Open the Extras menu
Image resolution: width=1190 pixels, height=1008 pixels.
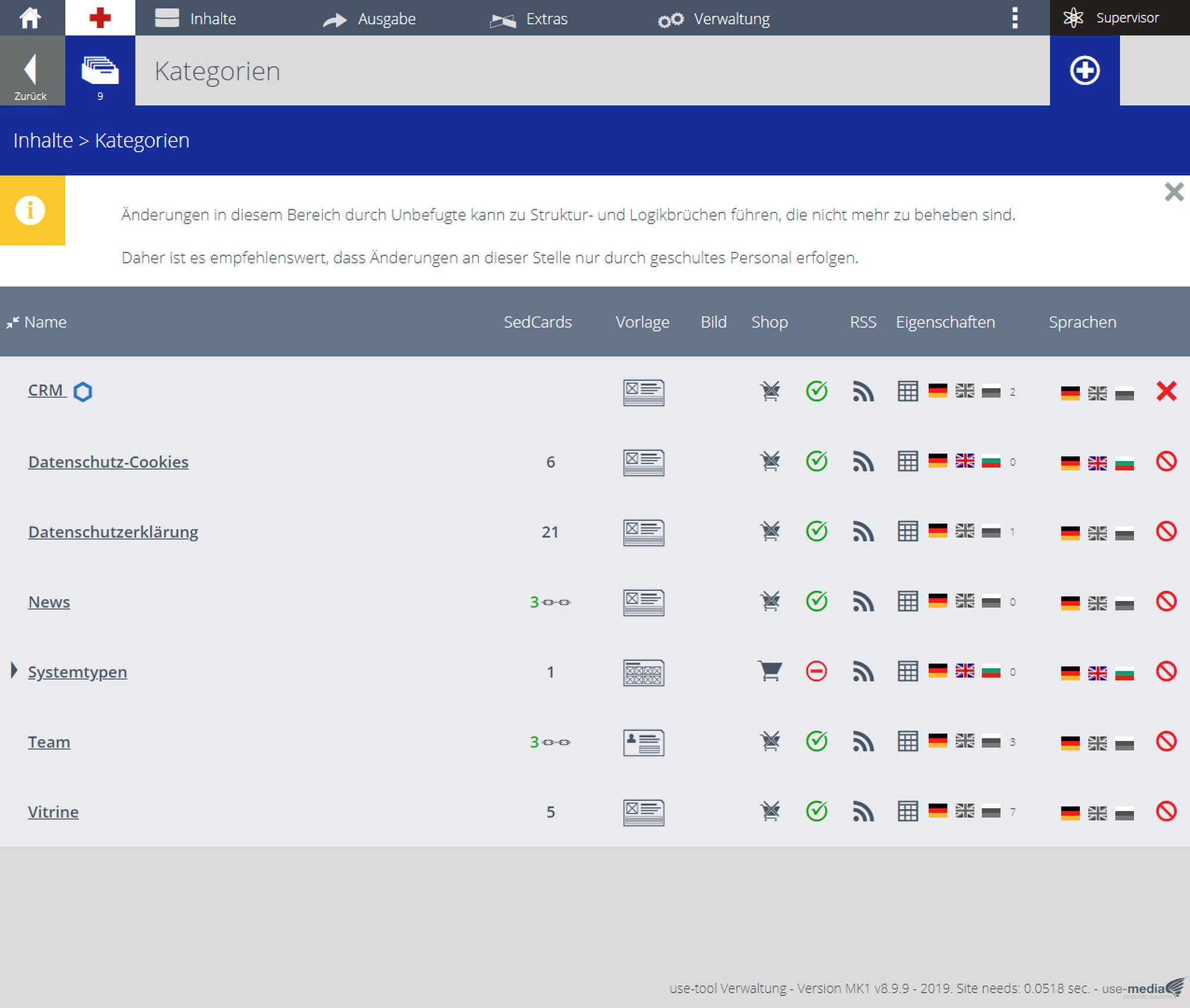click(528, 19)
